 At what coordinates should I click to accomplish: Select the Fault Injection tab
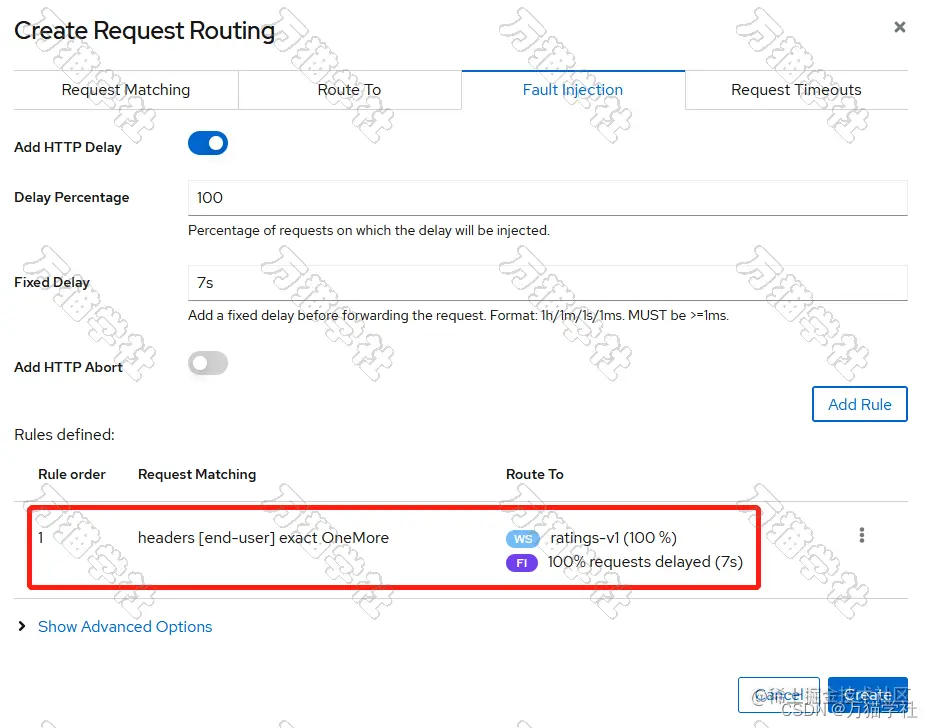pyautogui.click(x=573, y=90)
